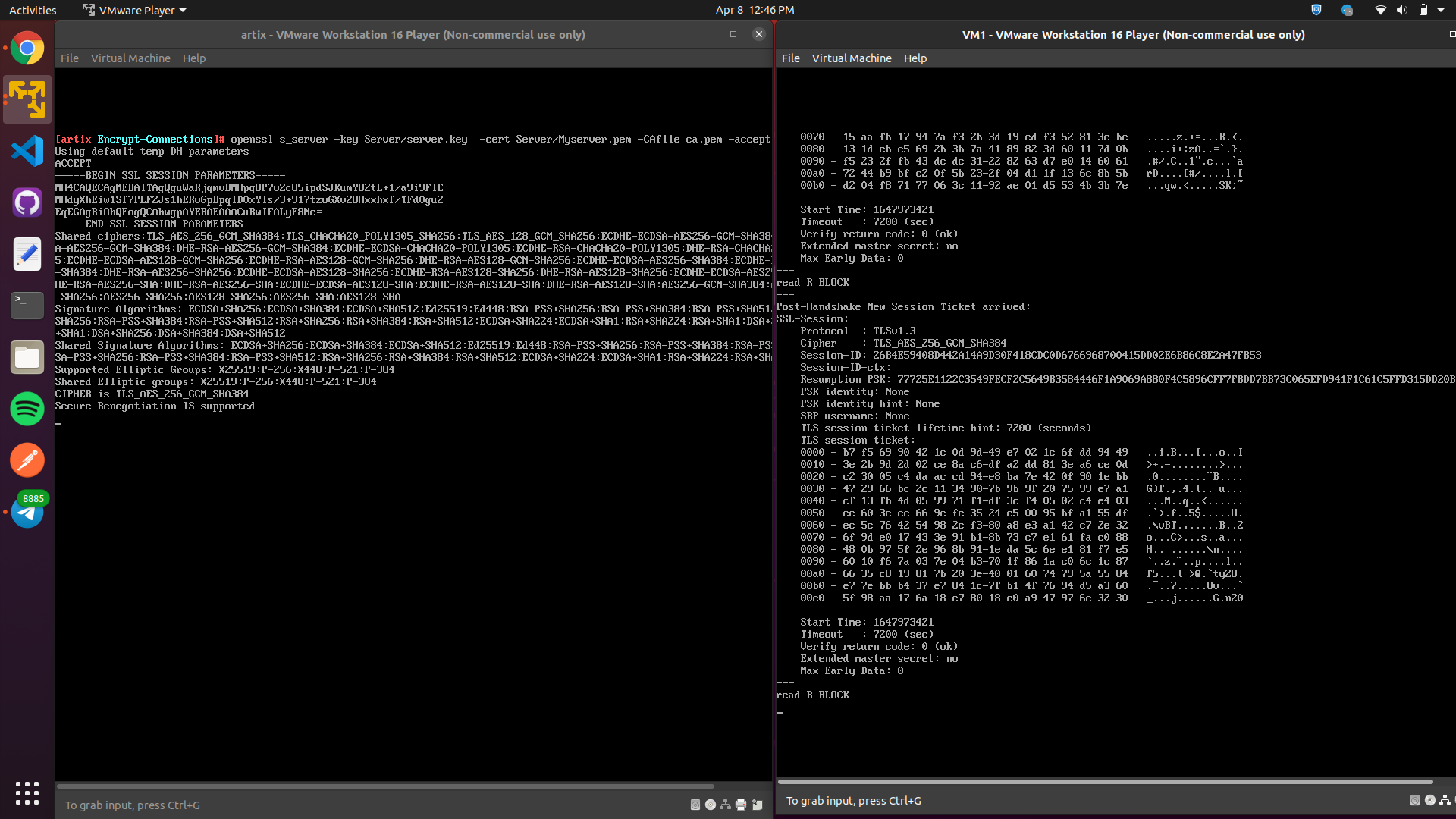Screen dimensions: 1456x819
Task: Click the horizontal scrollbar in VM1 window
Action: (x=1104, y=781)
